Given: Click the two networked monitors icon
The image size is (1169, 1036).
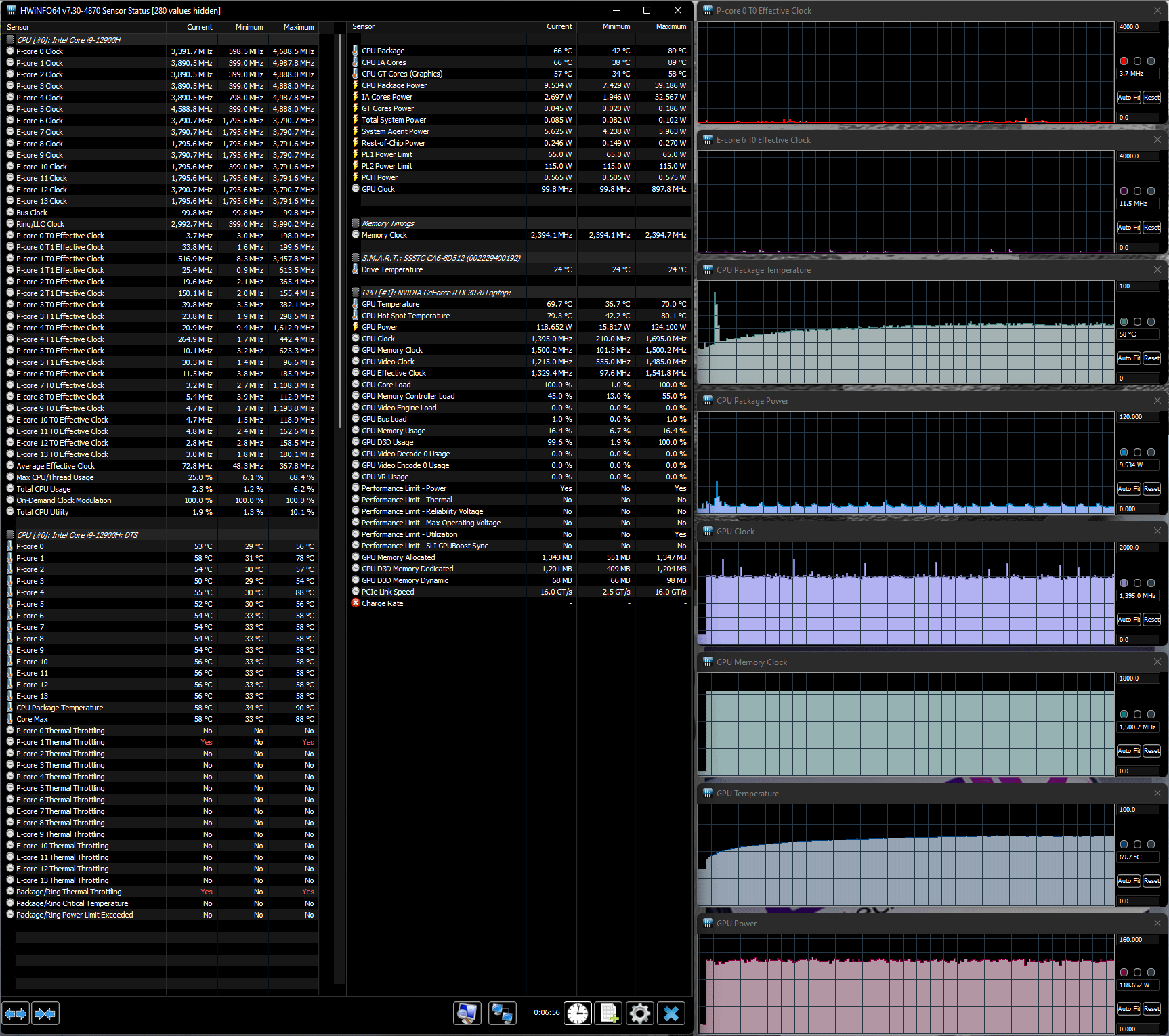Looking at the screenshot, I should pyautogui.click(x=503, y=1013).
